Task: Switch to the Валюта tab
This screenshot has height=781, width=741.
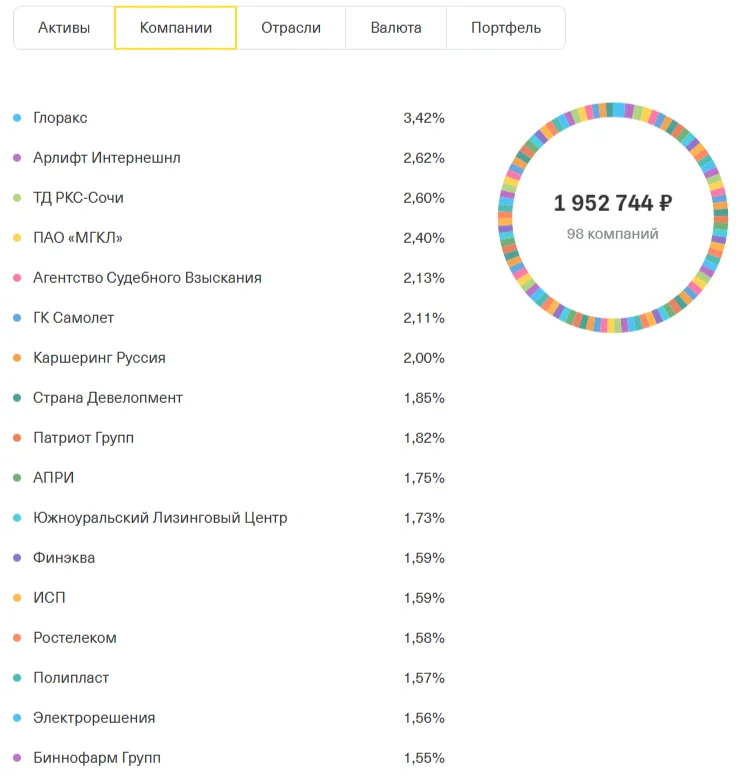Action: pos(396,28)
